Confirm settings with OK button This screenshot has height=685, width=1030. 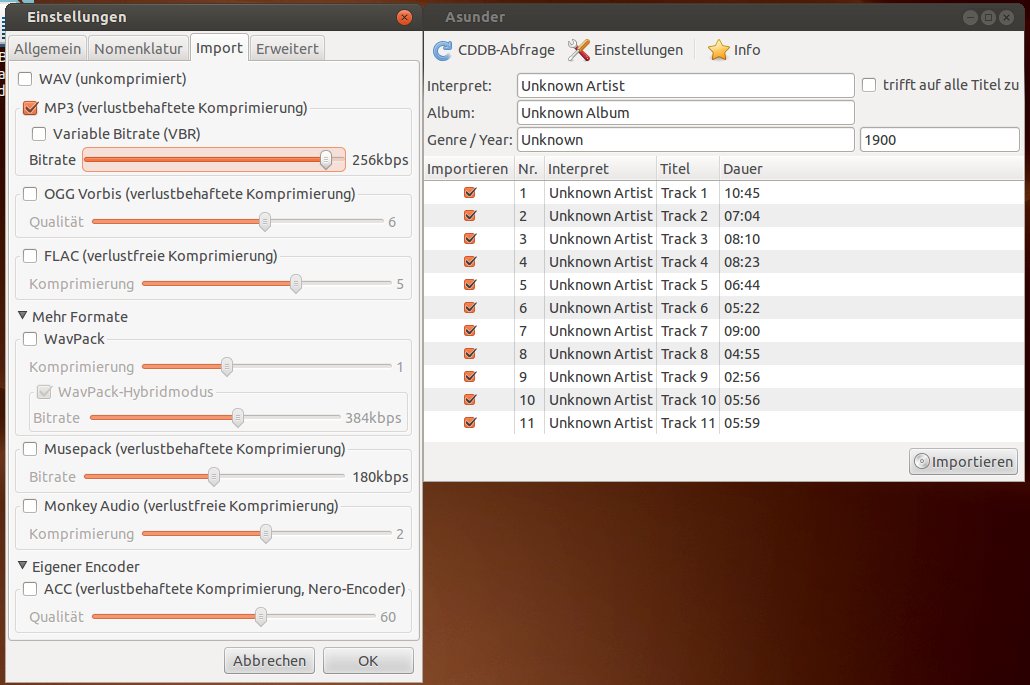368,661
